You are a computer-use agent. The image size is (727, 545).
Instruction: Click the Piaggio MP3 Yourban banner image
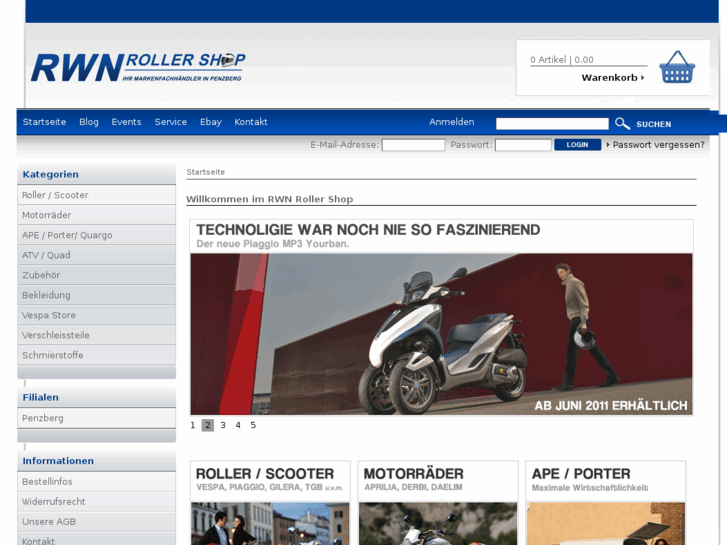click(x=441, y=334)
